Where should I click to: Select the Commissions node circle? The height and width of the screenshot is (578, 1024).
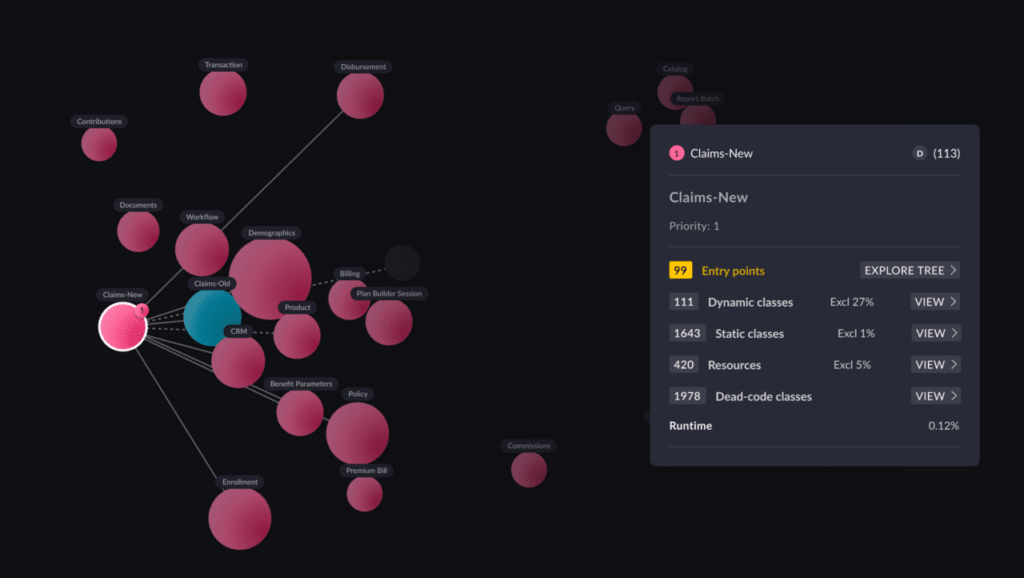click(528, 469)
